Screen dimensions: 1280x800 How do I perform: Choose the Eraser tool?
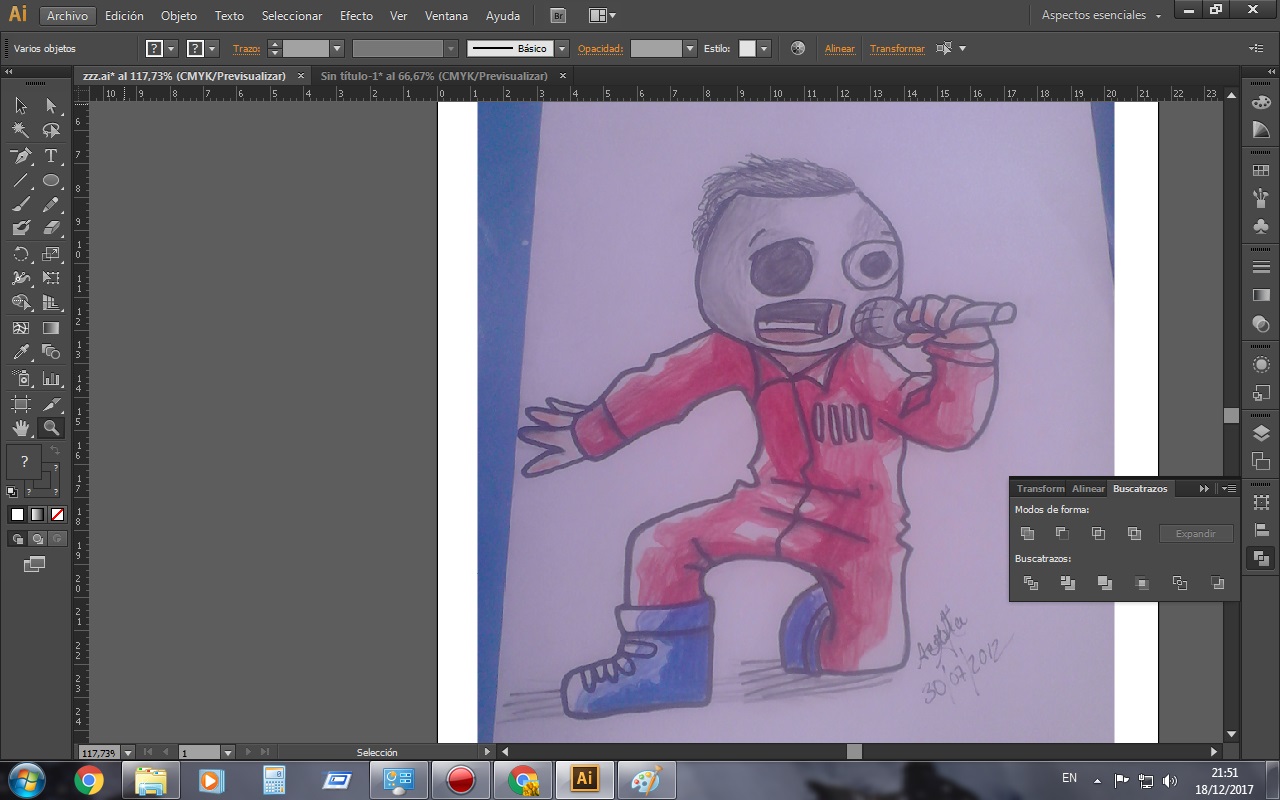[x=51, y=229]
